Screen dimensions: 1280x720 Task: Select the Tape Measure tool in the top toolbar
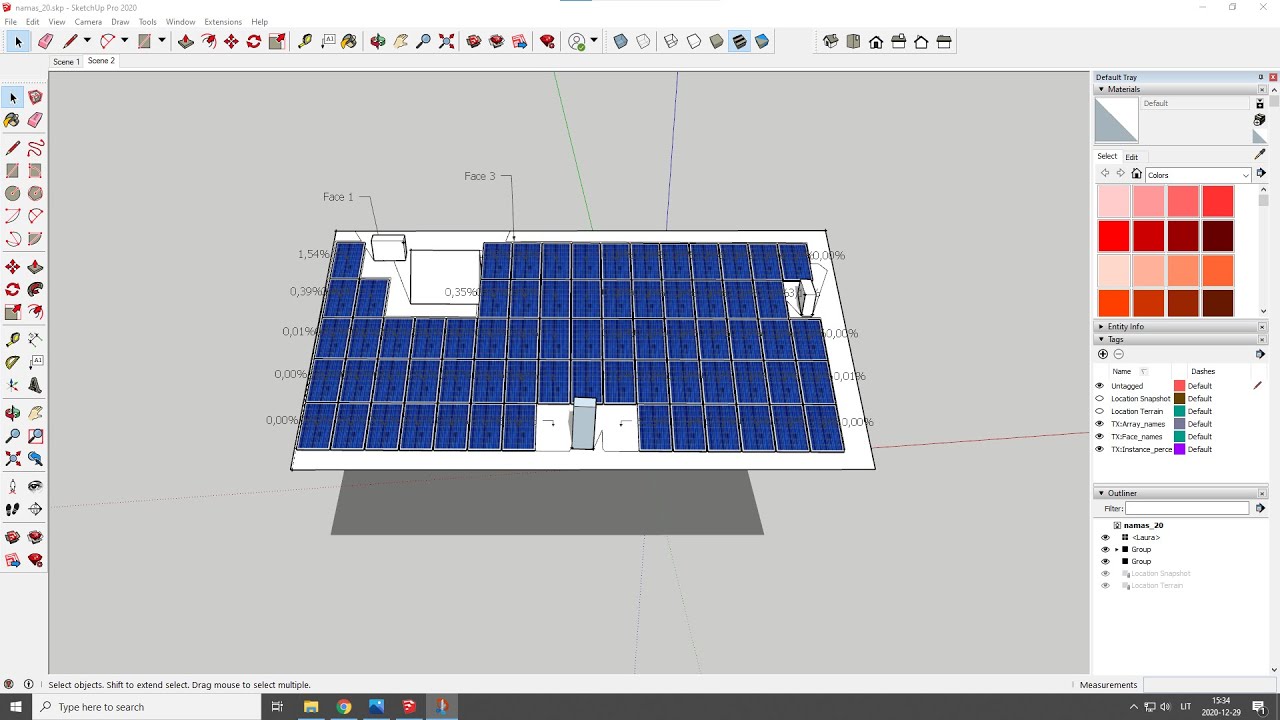(x=305, y=41)
